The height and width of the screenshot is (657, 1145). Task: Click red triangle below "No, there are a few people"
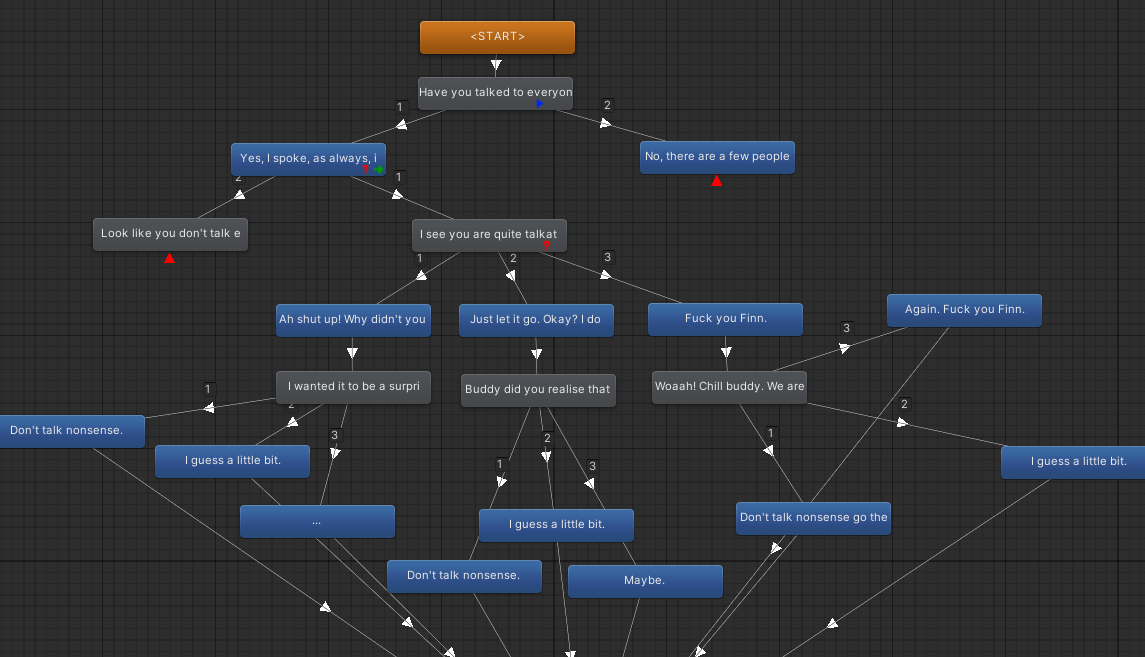tap(716, 181)
